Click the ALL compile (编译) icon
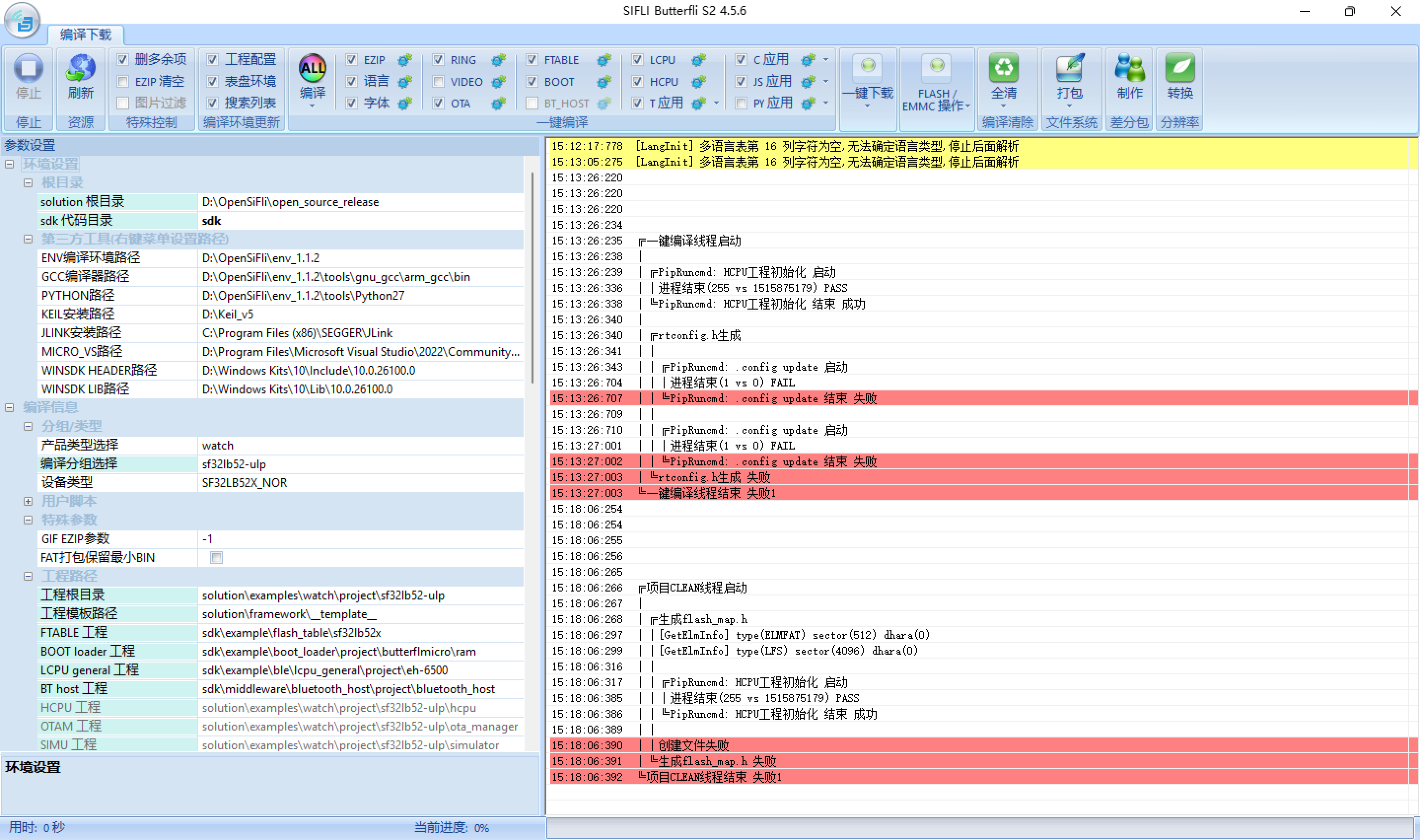The height and width of the screenshot is (840, 1420). (x=312, y=69)
